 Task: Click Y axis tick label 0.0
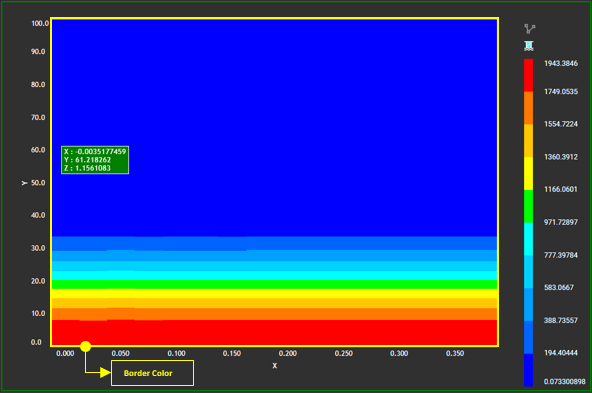point(36,342)
